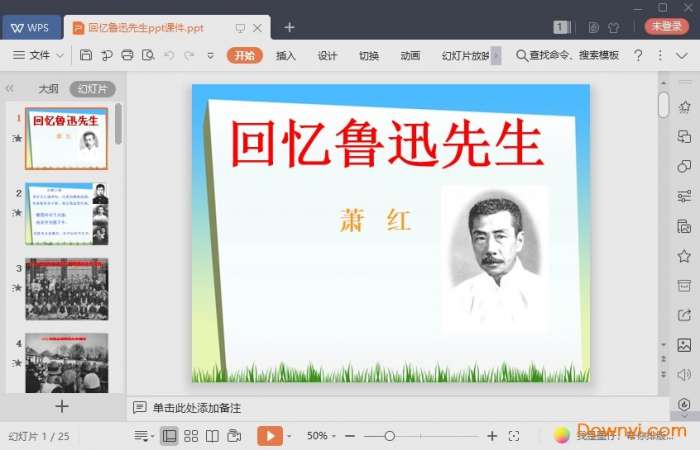Click the window count badge icon
Screen dimensions: 700x450
[x=562, y=27]
